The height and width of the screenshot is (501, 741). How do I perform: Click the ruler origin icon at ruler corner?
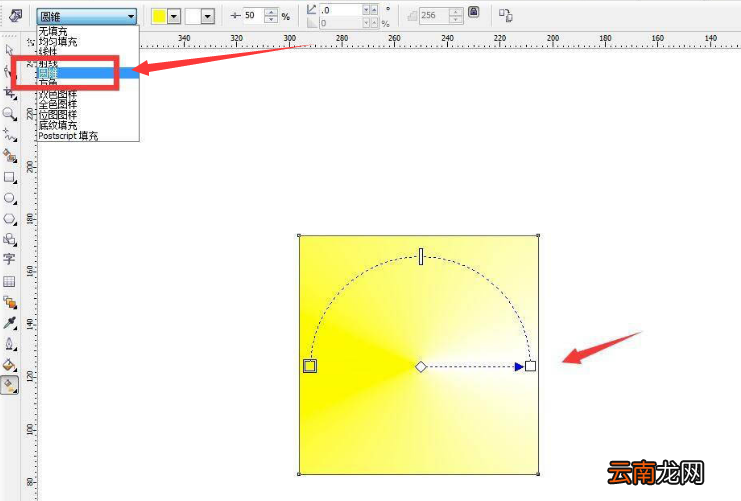(30, 42)
